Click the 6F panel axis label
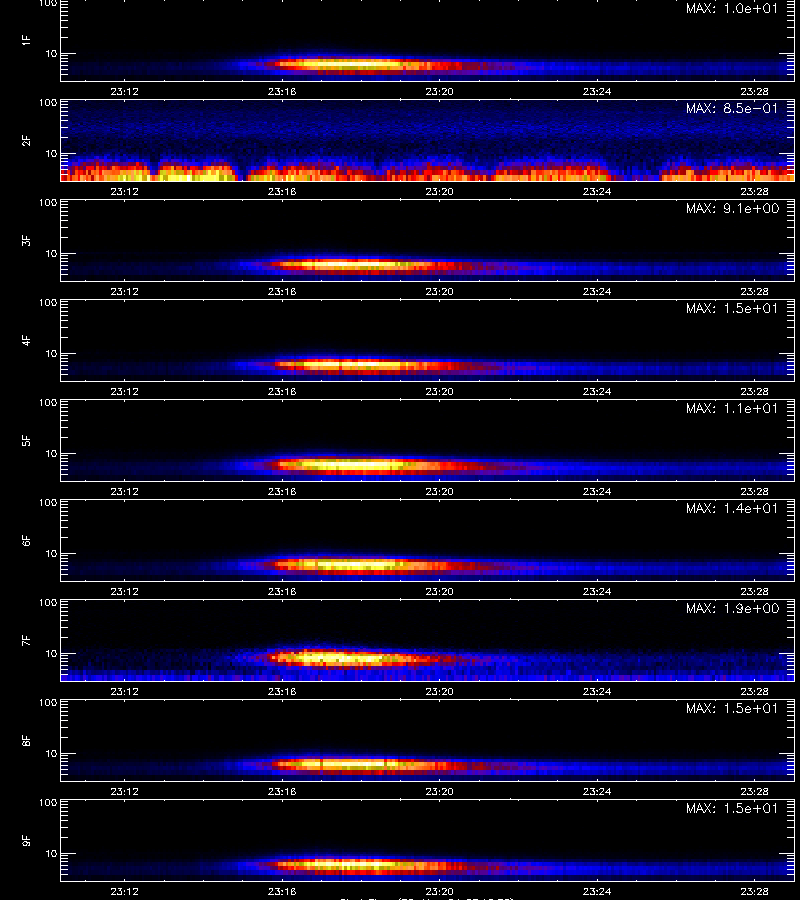 [26, 541]
